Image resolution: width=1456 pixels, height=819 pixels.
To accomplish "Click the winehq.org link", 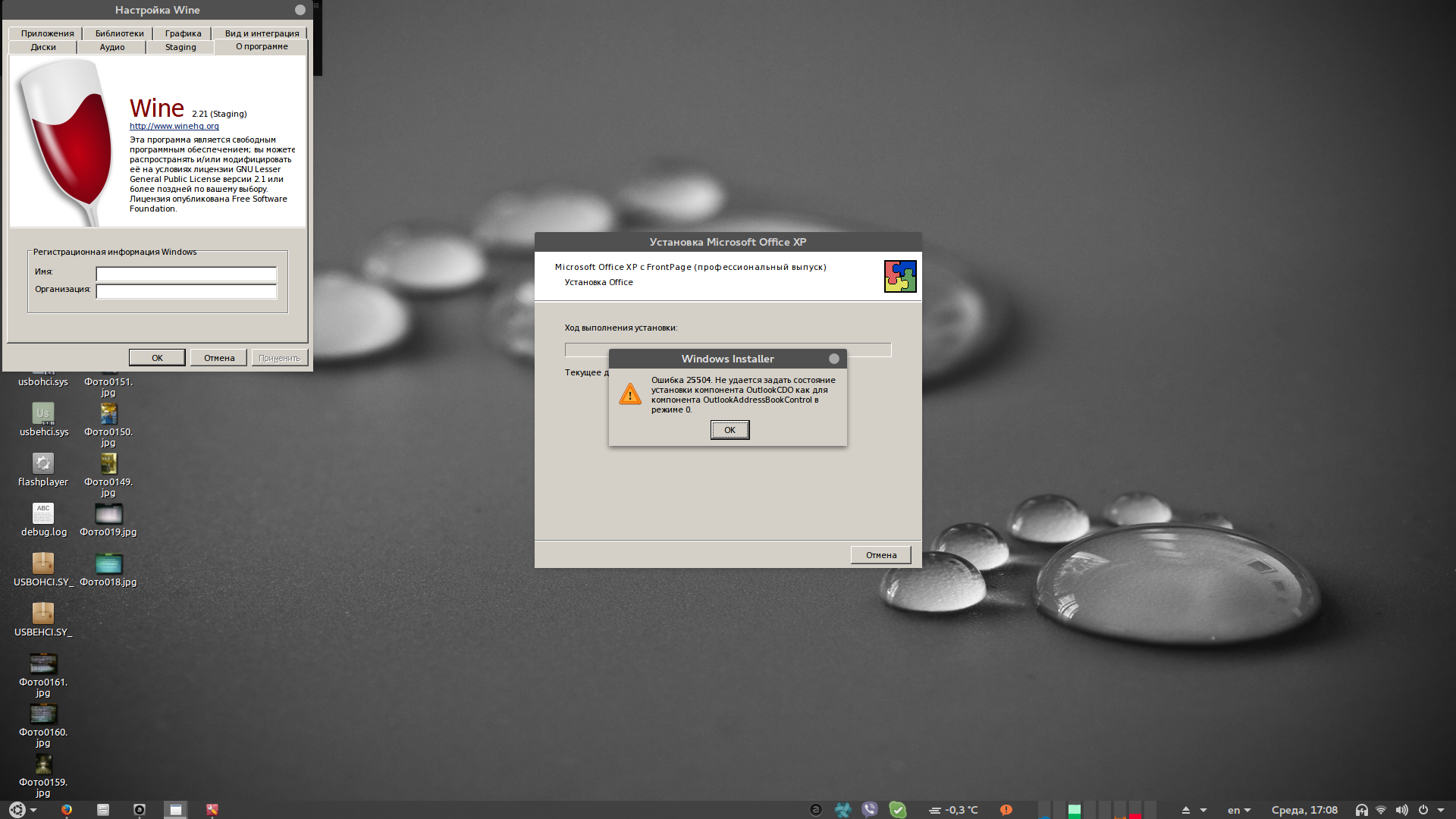I will (x=174, y=126).
